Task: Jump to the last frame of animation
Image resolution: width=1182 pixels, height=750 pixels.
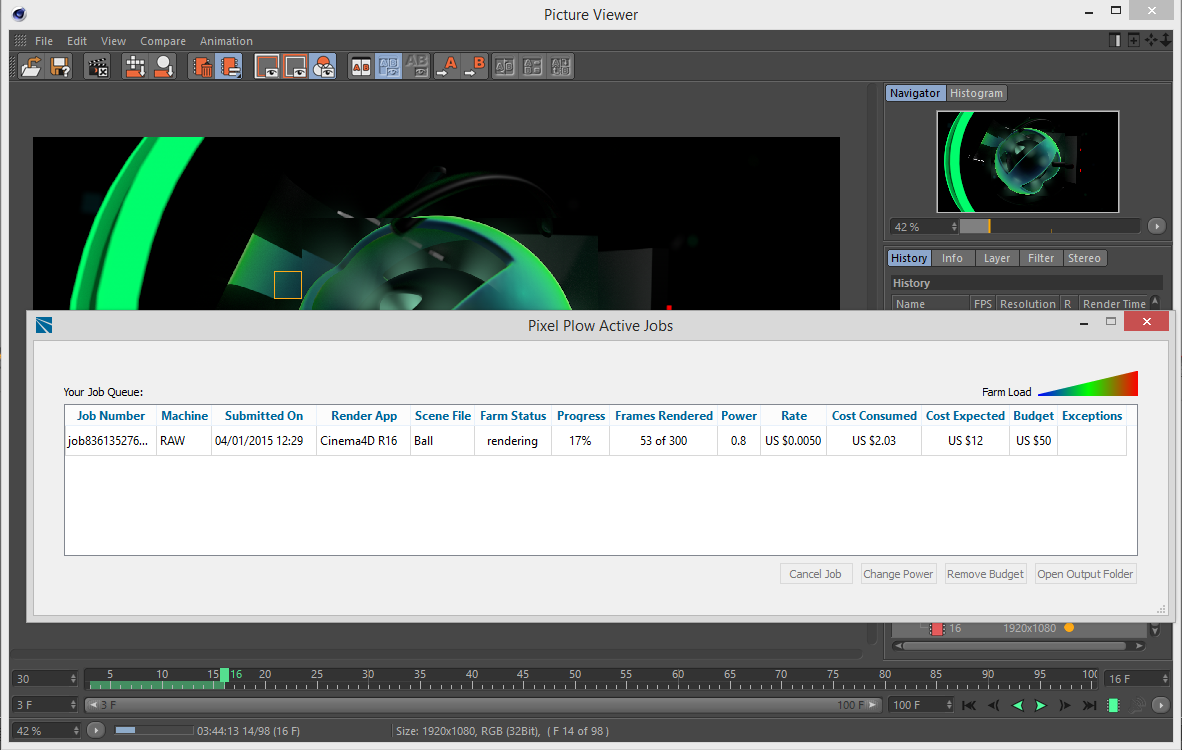Action: [x=1087, y=705]
